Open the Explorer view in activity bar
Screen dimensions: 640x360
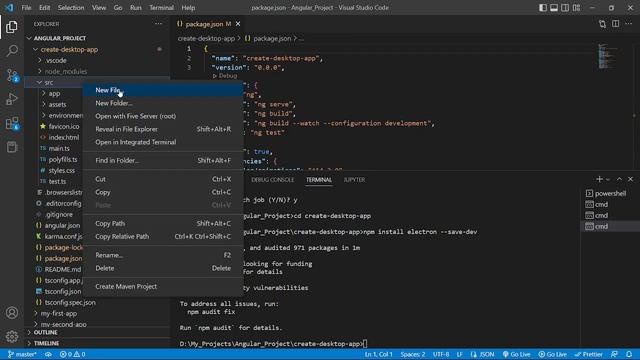(x=12, y=27)
